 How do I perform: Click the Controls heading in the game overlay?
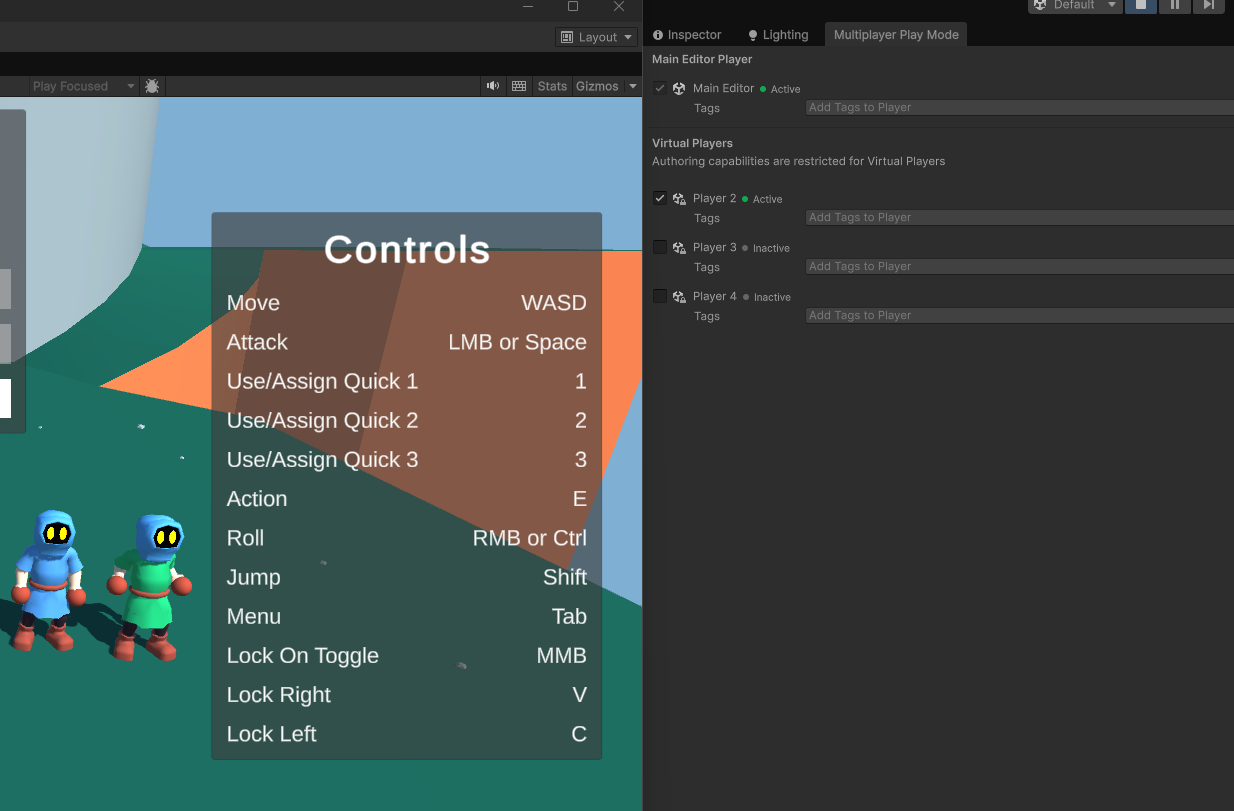click(x=407, y=250)
